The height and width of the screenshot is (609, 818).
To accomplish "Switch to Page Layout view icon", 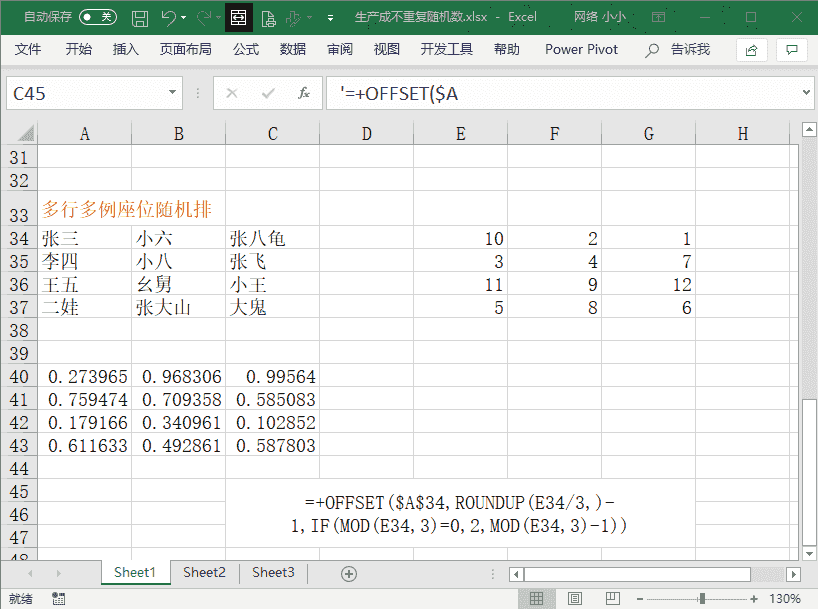I will tap(575, 599).
